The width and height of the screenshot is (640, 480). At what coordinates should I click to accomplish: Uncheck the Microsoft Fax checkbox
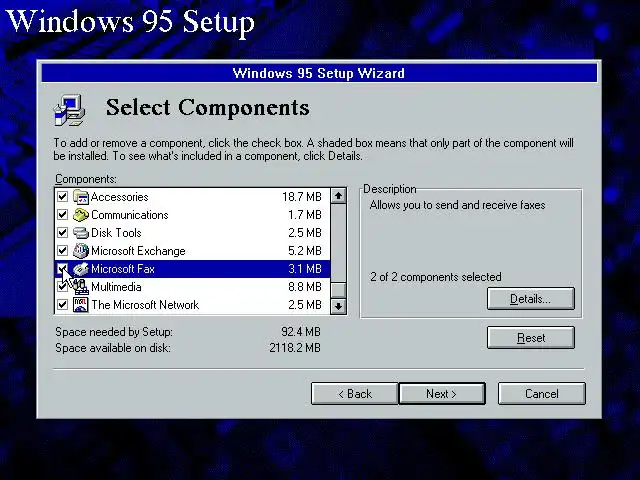62,269
